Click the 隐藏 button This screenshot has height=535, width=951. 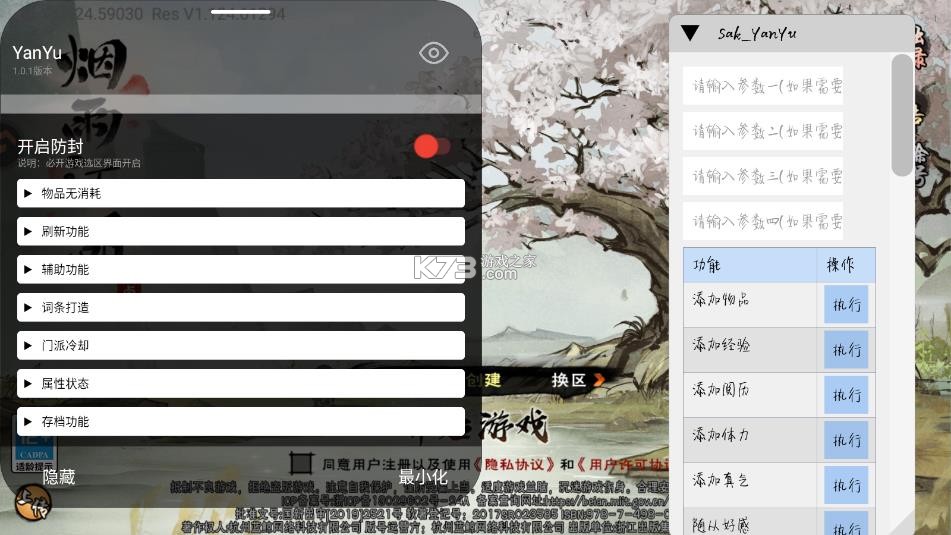pyautogui.click(x=59, y=477)
